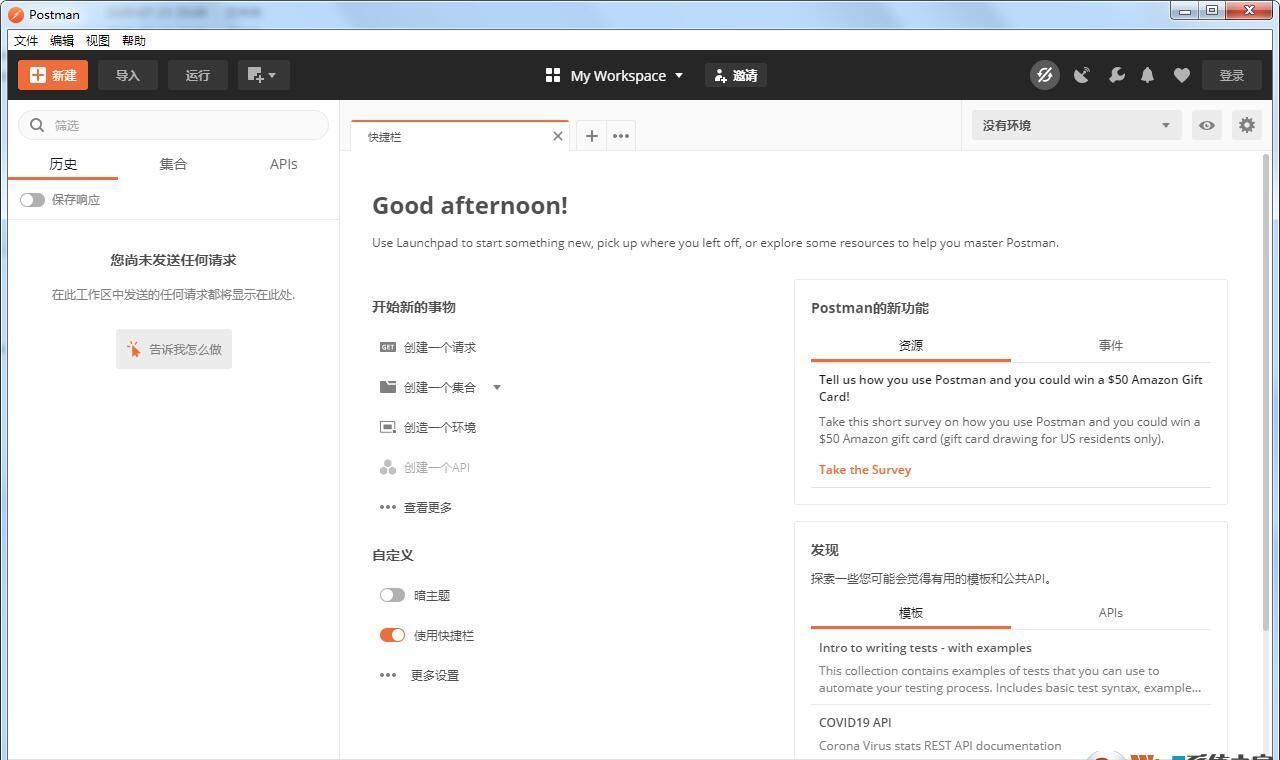
Task: Click 创建一个集合 (Create a collection)
Action: click(440, 387)
